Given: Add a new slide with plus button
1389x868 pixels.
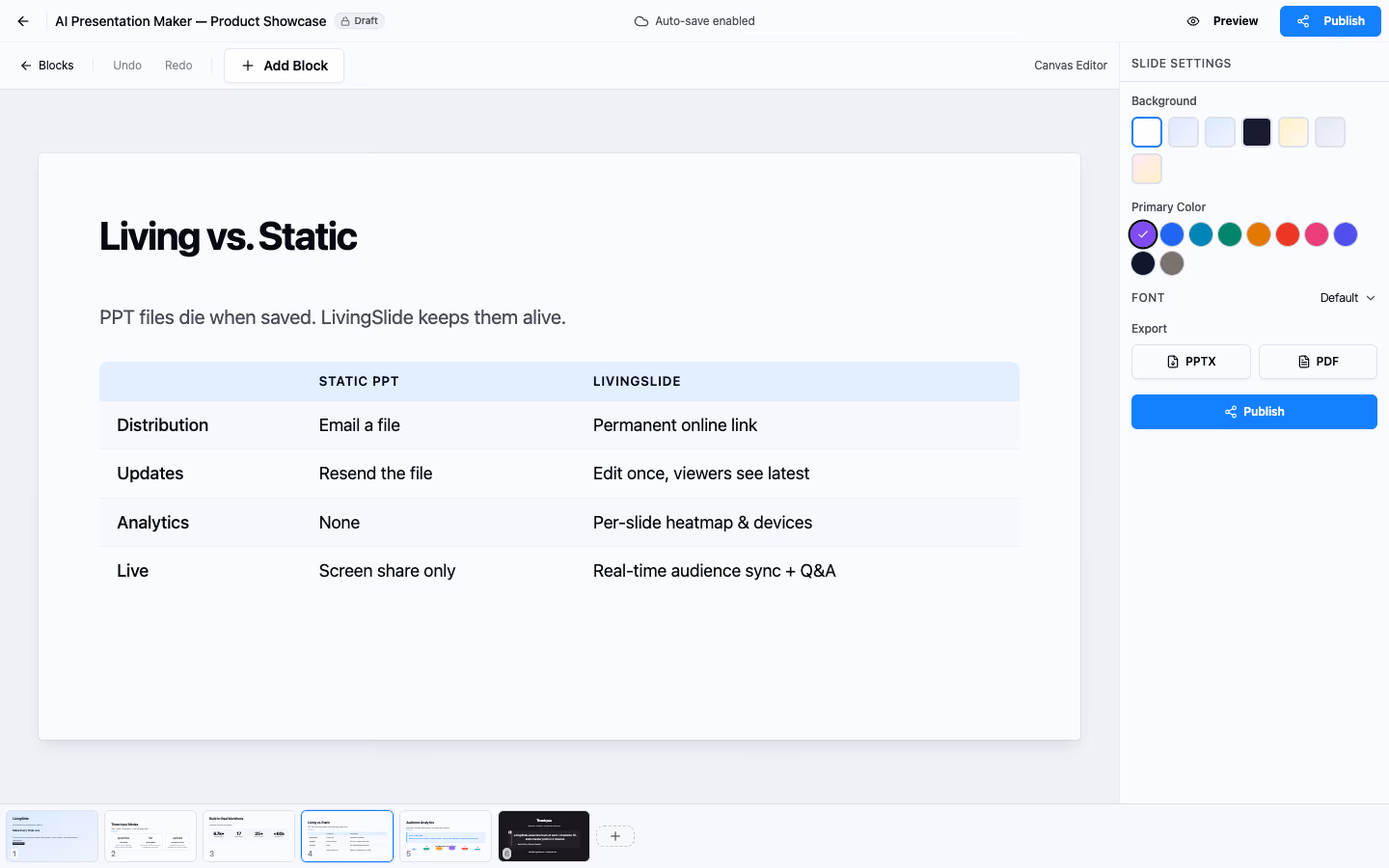Looking at the screenshot, I should coord(615,836).
